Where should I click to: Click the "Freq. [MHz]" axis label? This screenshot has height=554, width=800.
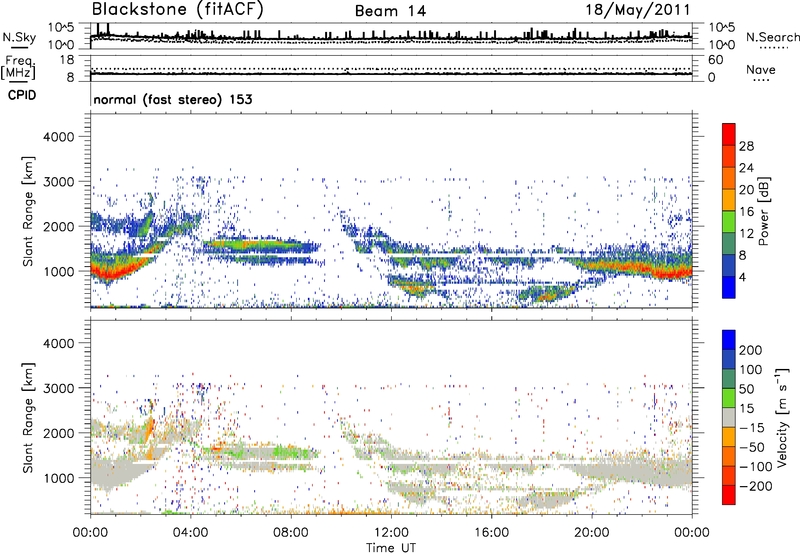click(18, 67)
